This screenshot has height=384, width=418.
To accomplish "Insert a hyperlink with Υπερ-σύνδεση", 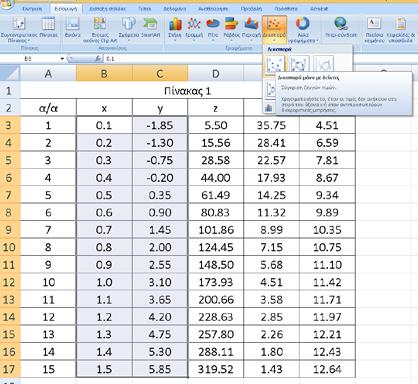I will click(341, 27).
